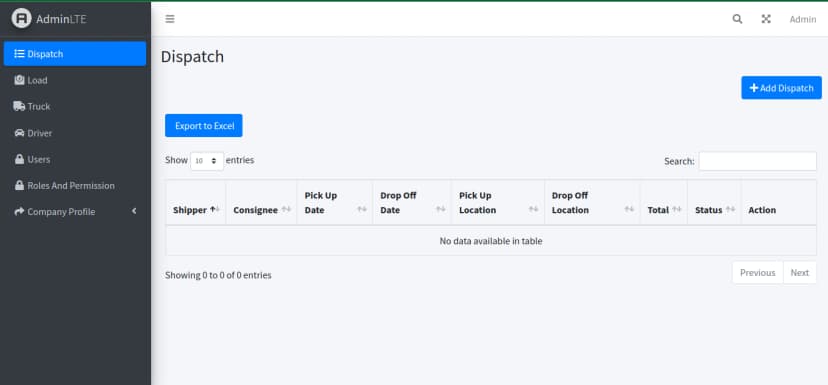Focus the table Search input field
The height and width of the screenshot is (385, 828).
point(758,161)
